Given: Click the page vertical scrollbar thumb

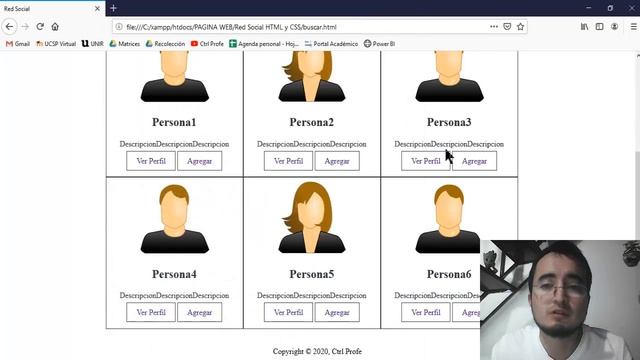Looking at the screenshot, I should (638, 196).
